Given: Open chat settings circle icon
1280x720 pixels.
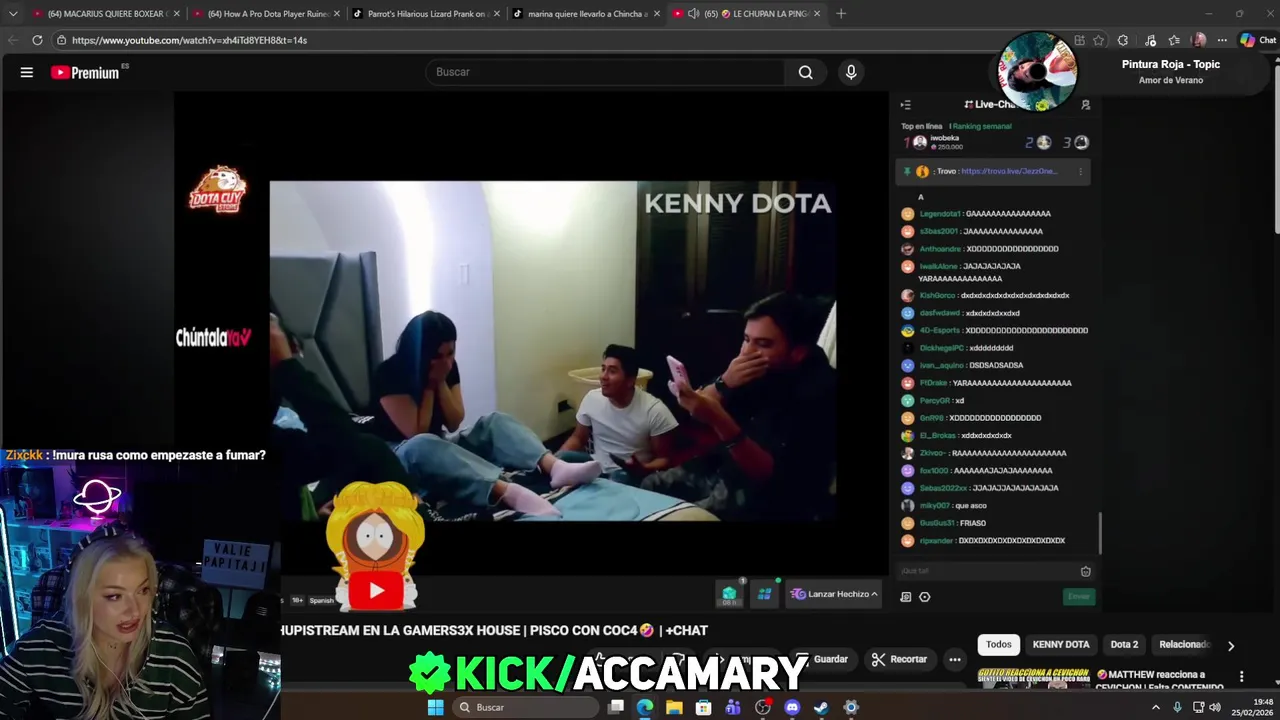Looking at the screenshot, I should click(x=924, y=597).
